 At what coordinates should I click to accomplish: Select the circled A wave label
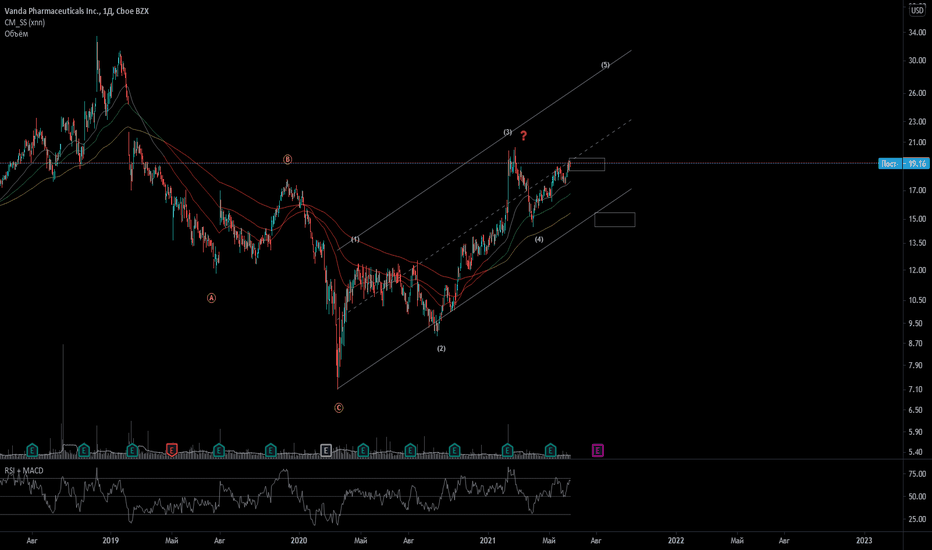(x=211, y=298)
